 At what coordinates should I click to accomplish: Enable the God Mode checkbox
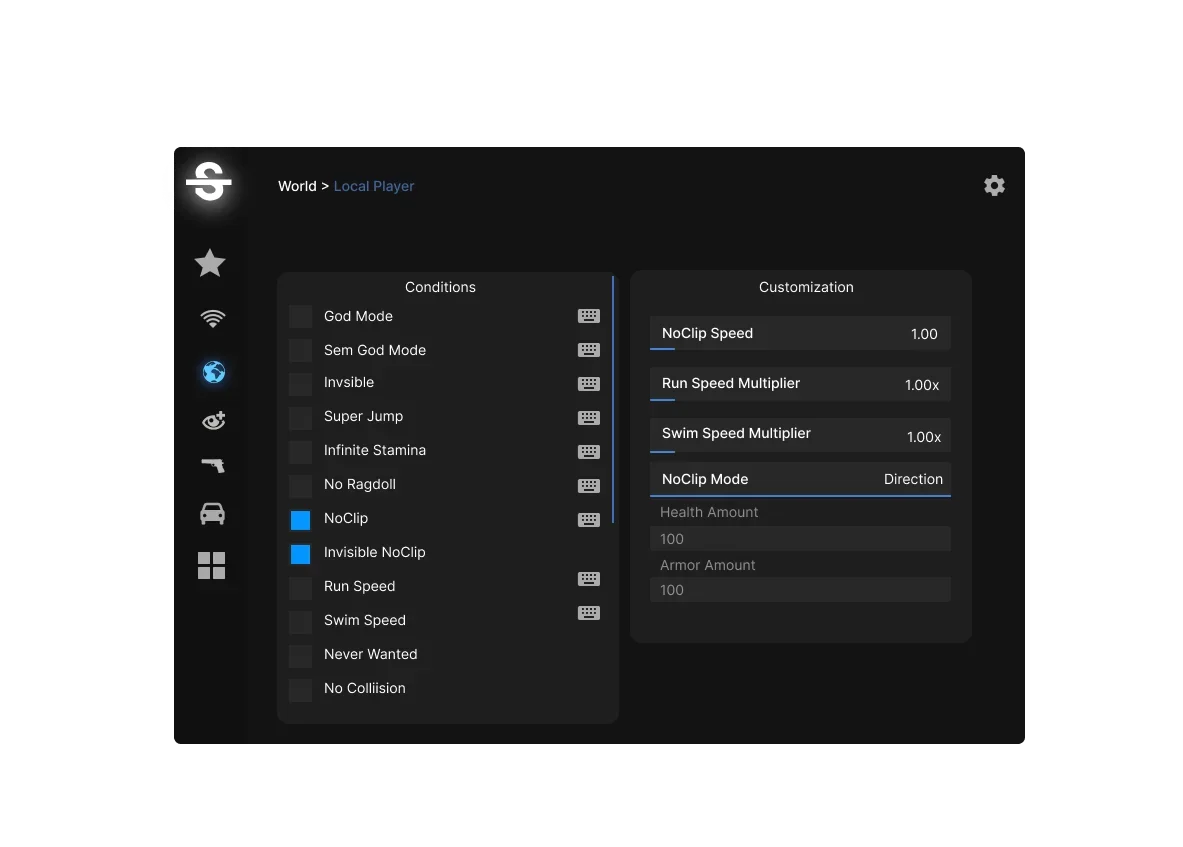(300, 317)
